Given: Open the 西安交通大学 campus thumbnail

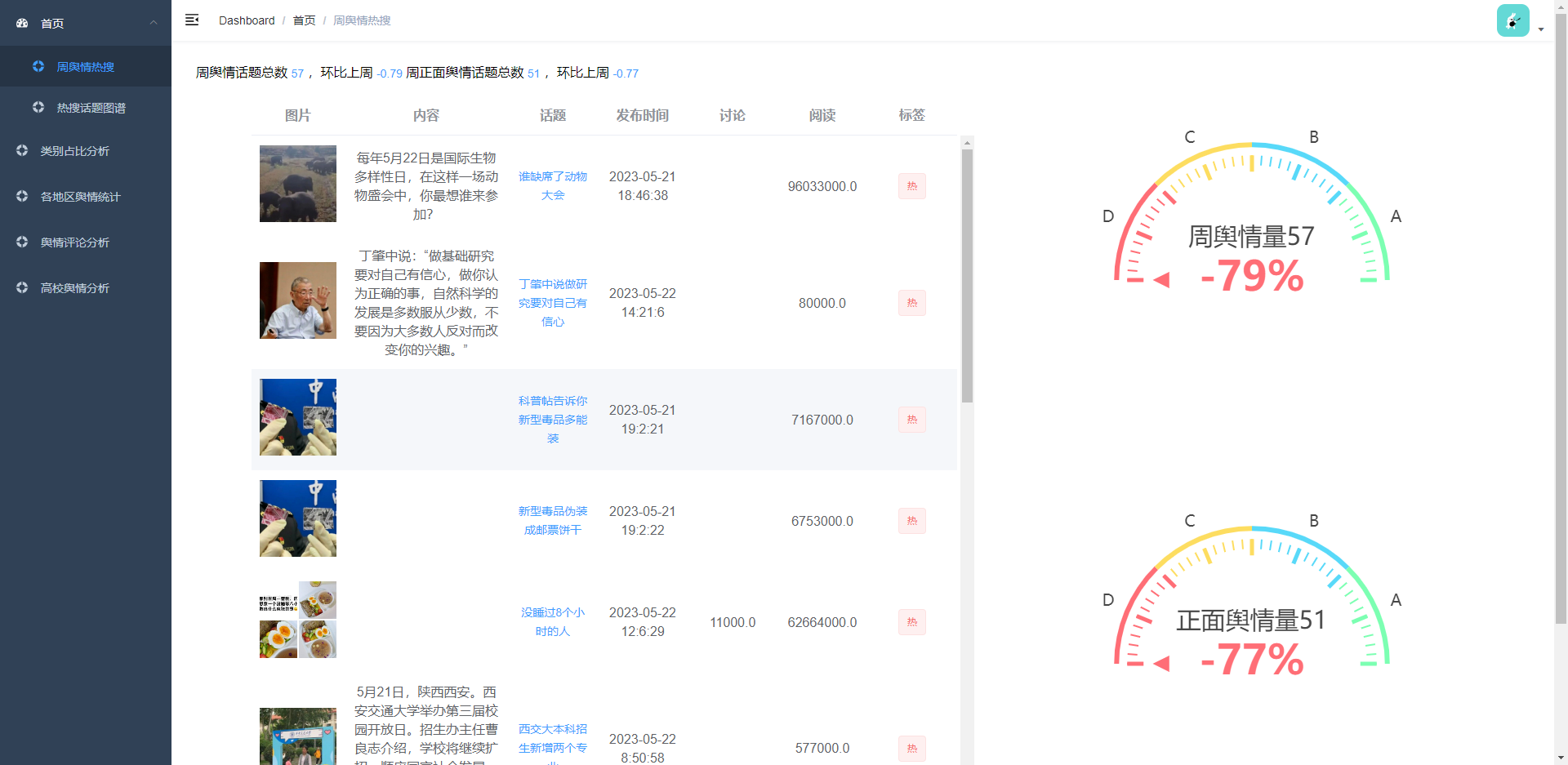Looking at the screenshot, I should (298, 736).
